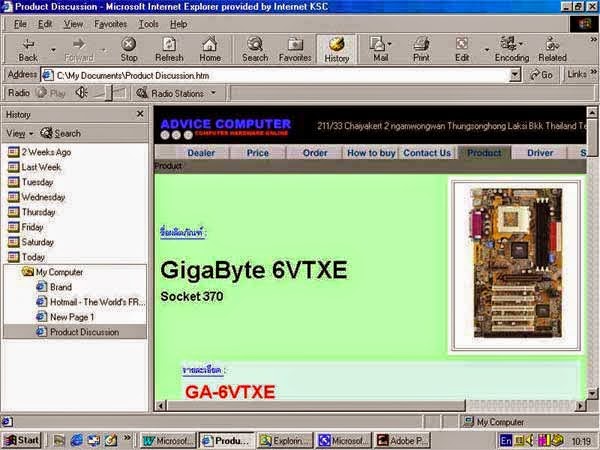Open the Favorites toolbar button
600x450 pixels.
295,50
